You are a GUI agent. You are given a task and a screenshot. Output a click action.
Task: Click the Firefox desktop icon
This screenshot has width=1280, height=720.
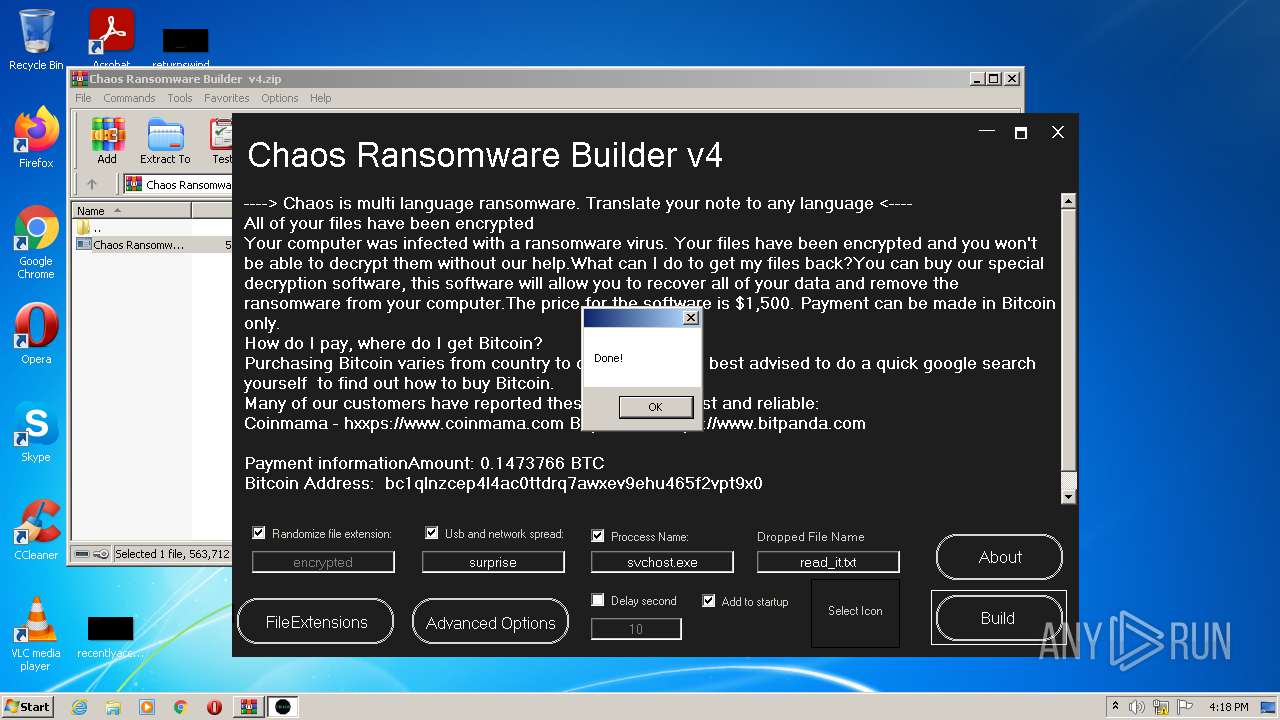coord(36,138)
